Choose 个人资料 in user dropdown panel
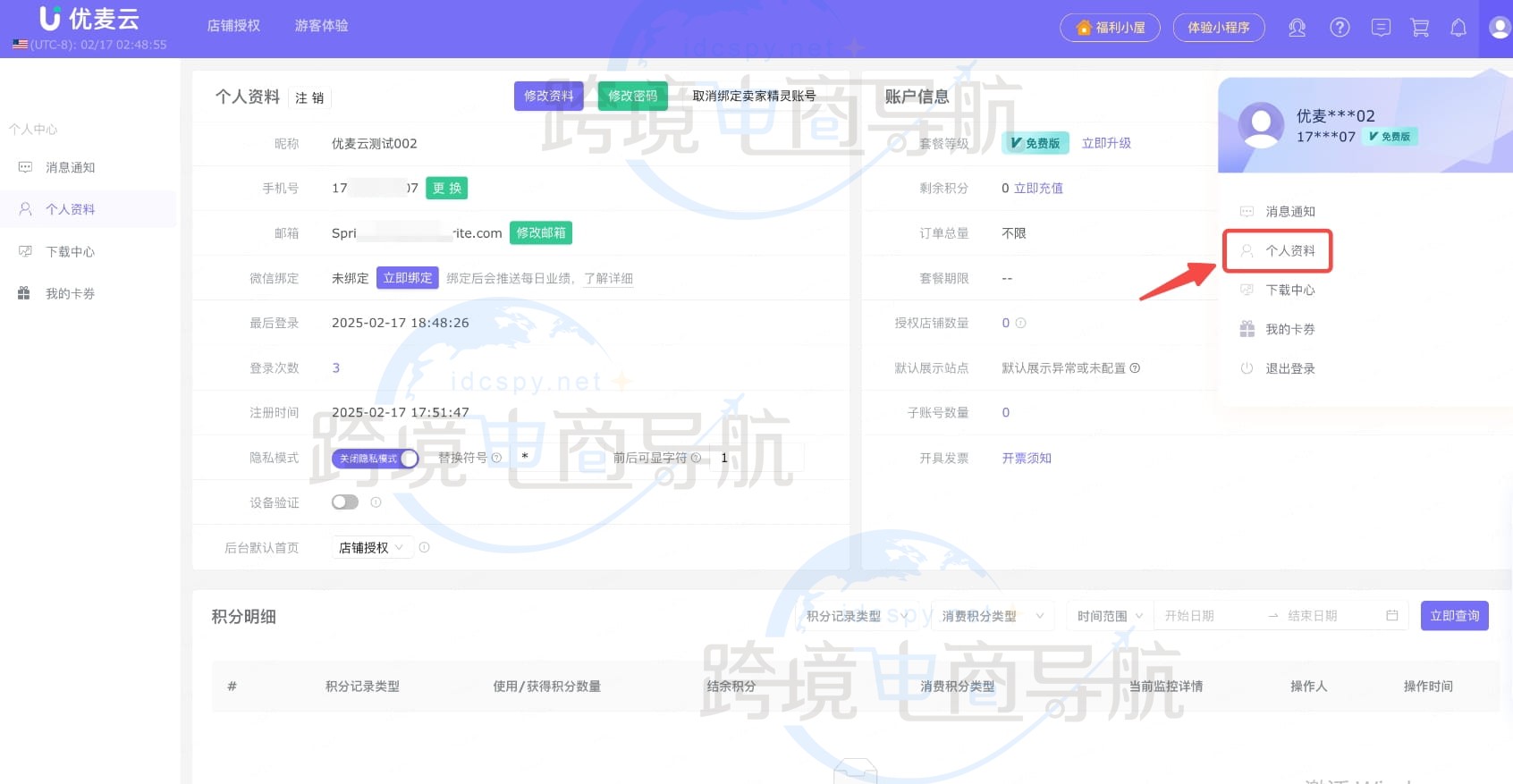The height and width of the screenshot is (784, 1513). [1290, 251]
